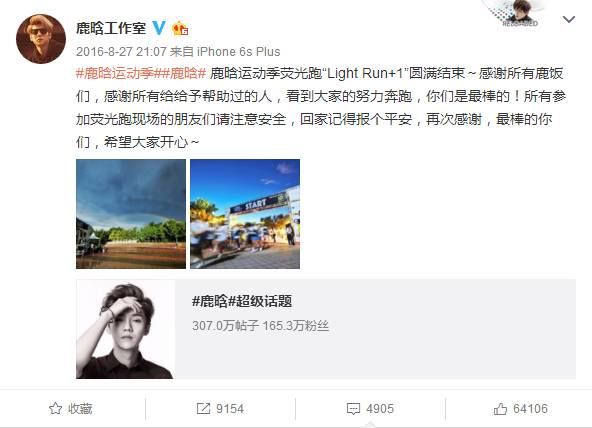Open the post options chevron menu

point(569,19)
